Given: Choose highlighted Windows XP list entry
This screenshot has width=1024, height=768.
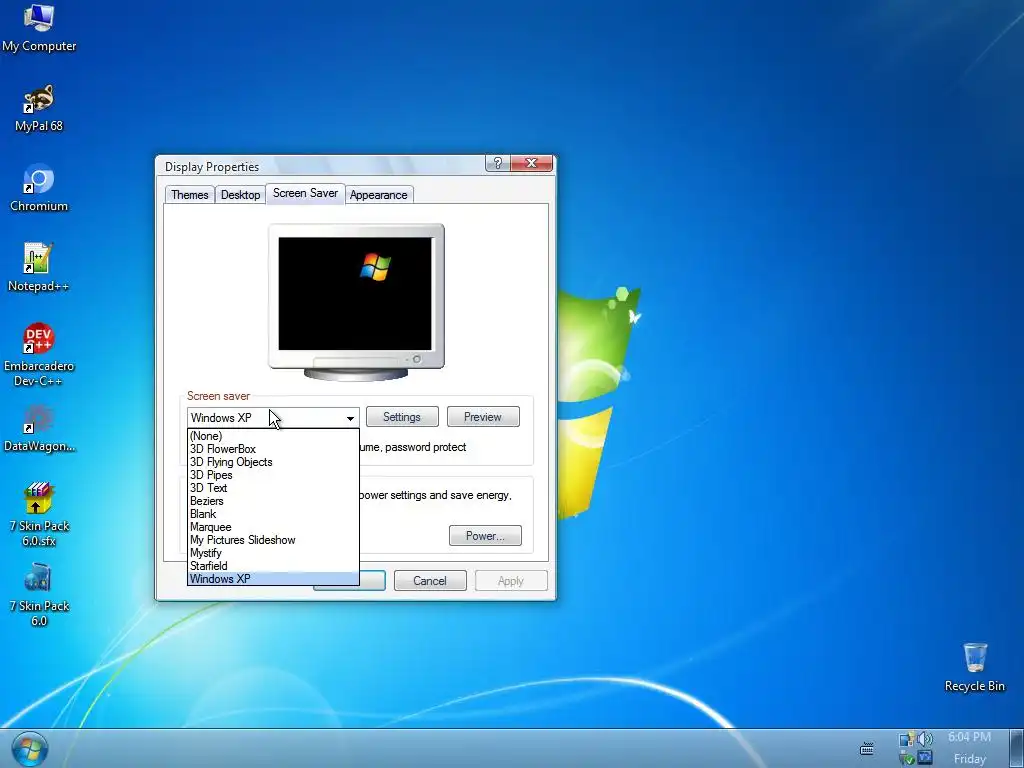Looking at the screenshot, I should pos(273,579).
